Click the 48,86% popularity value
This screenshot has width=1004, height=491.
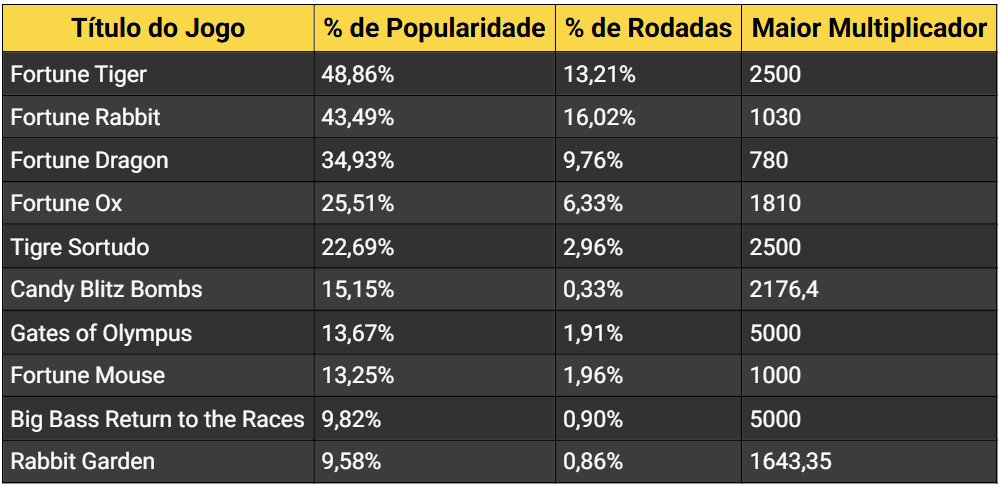[x=357, y=75]
